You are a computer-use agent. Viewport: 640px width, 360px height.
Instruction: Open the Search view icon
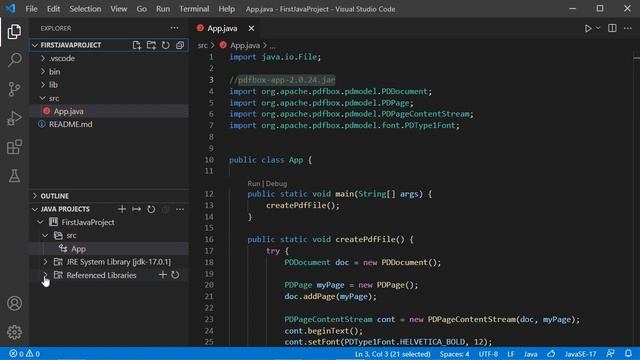(x=14, y=60)
